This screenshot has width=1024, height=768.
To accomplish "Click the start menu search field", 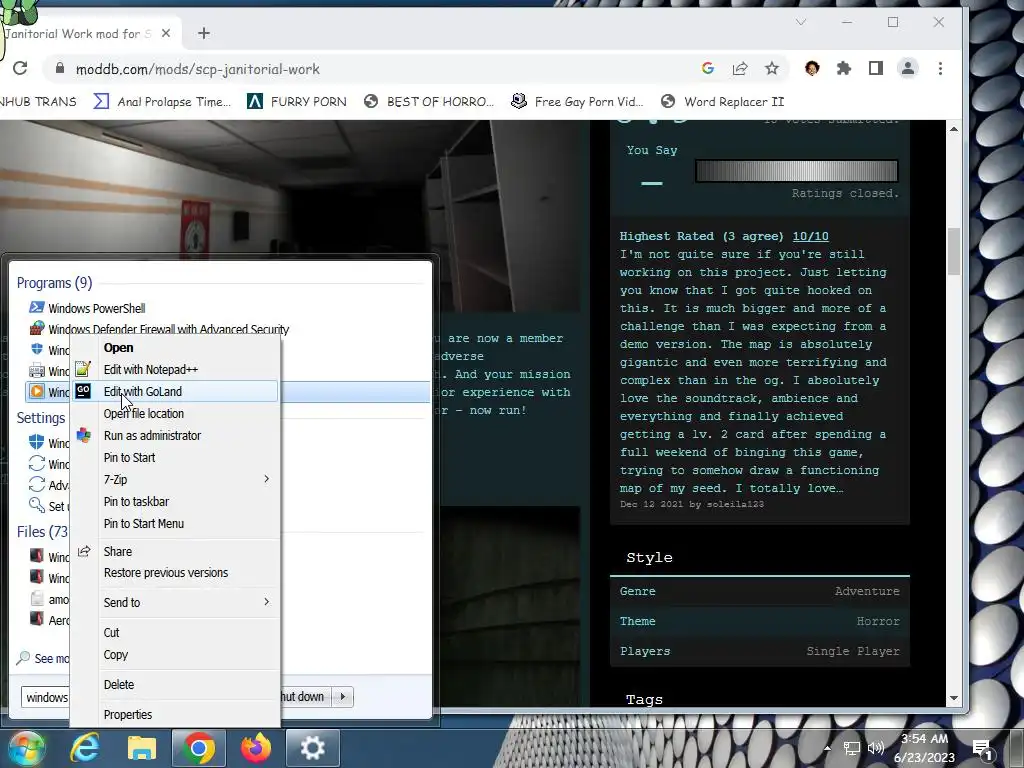I will click(x=46, y=697).
